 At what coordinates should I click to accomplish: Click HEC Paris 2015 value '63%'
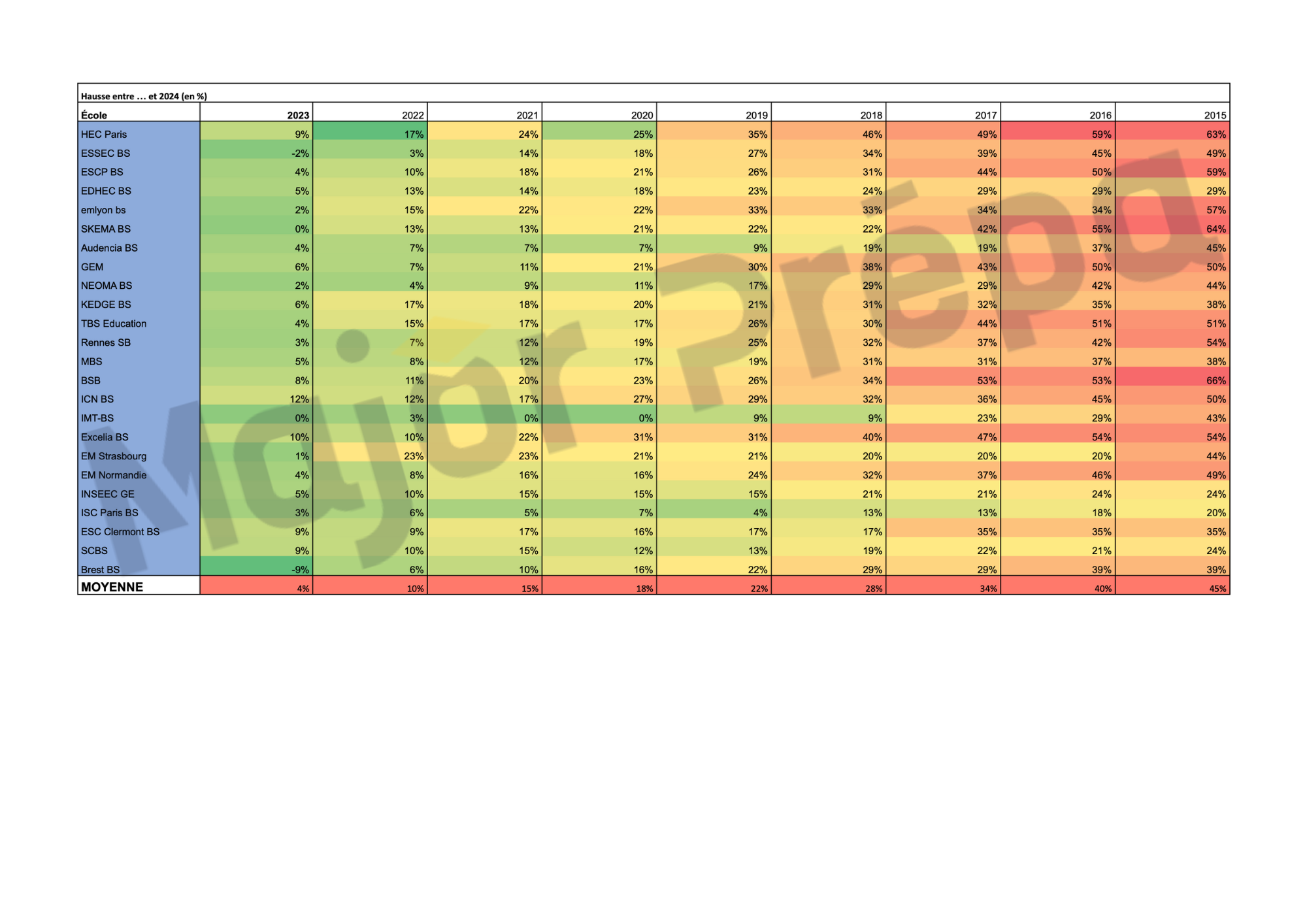click(1216, 134)
